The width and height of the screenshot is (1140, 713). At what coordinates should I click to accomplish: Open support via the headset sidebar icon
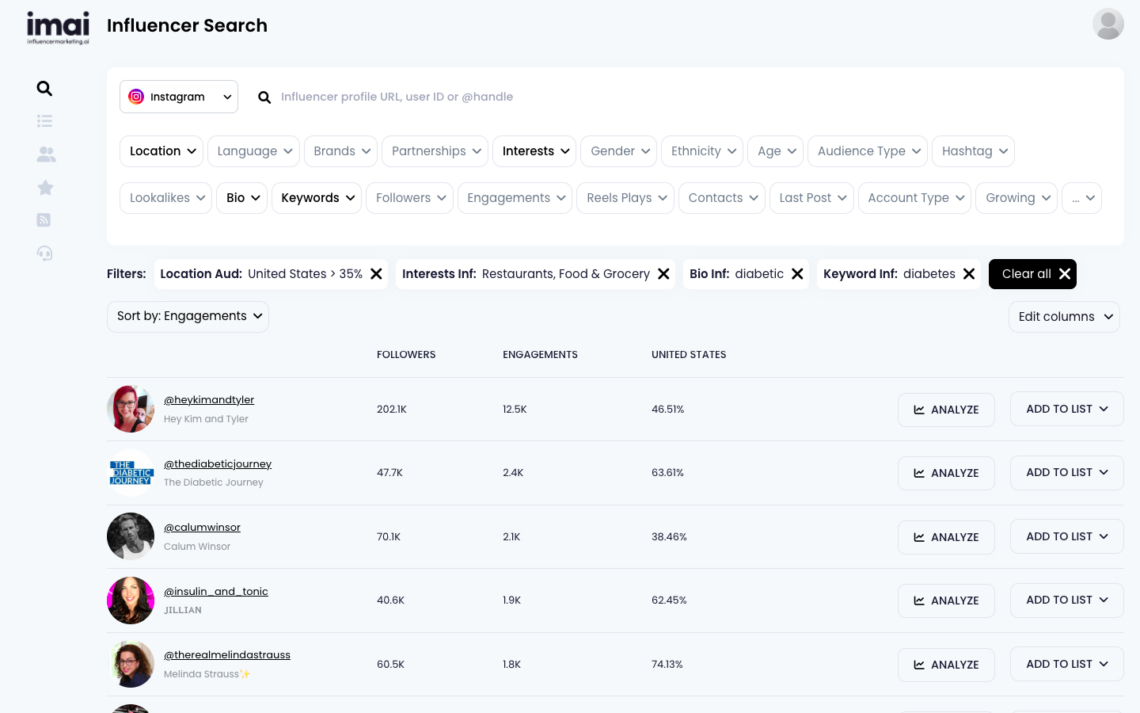[44, 253]
